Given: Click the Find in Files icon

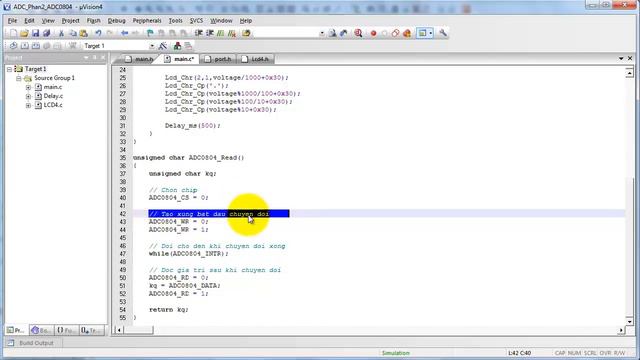Looking at the screenshot, I should click(x=246, y=33).
